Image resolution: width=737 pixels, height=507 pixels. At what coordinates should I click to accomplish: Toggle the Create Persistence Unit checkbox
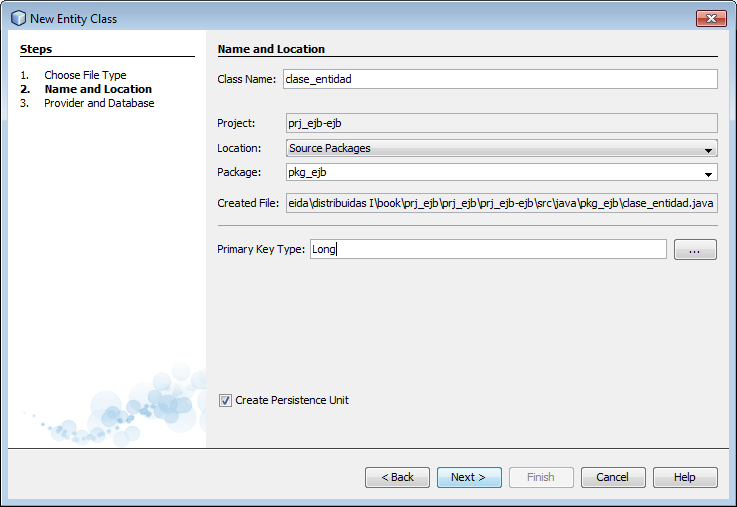[226, 400]
